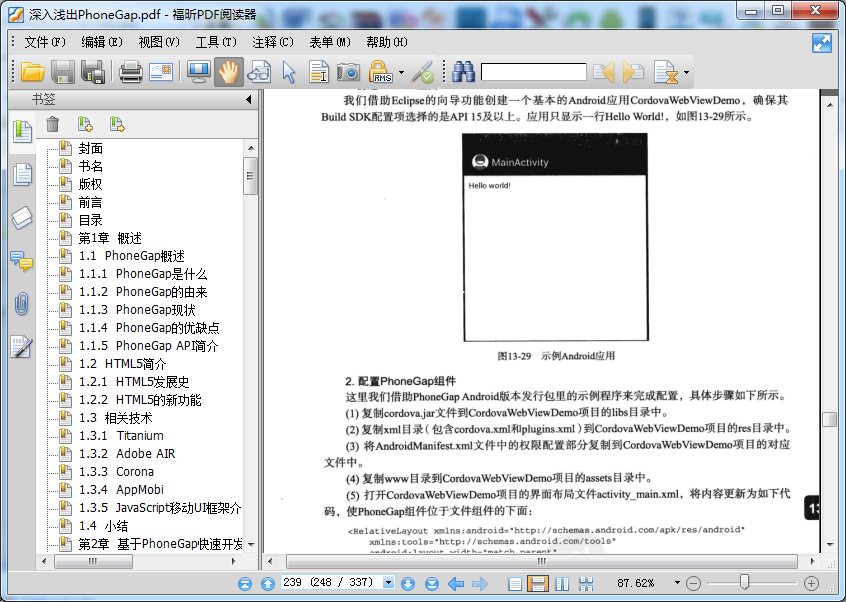Click the advanced search document icon
Viewport: 846px width, 602px height.
click(666, 72)
